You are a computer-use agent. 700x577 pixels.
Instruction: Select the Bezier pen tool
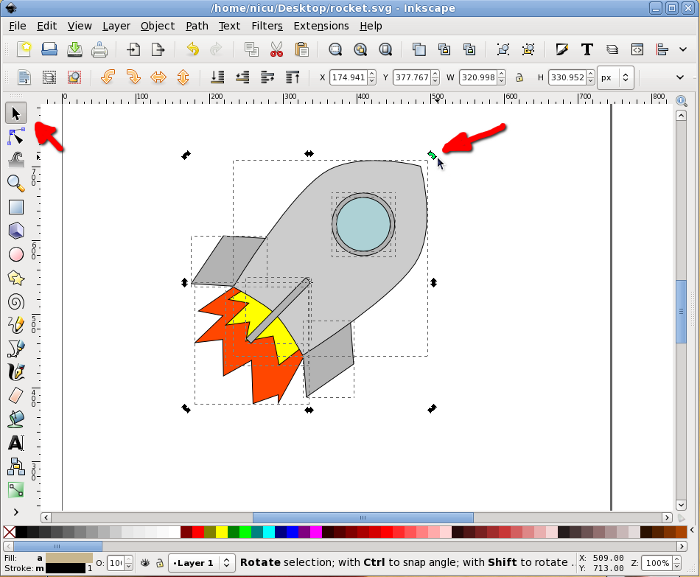(16, 348)
